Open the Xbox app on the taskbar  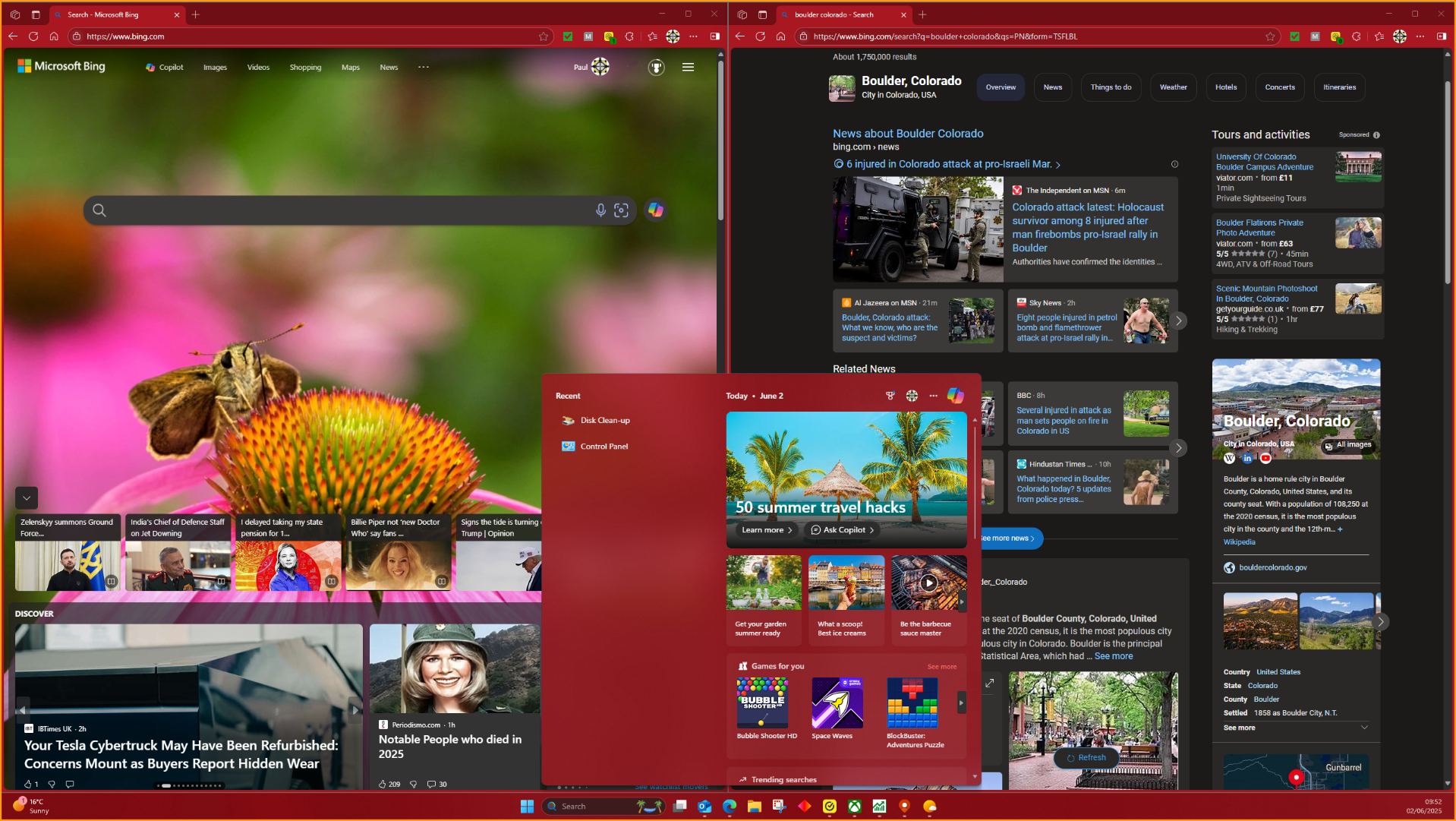pos(855,807)
